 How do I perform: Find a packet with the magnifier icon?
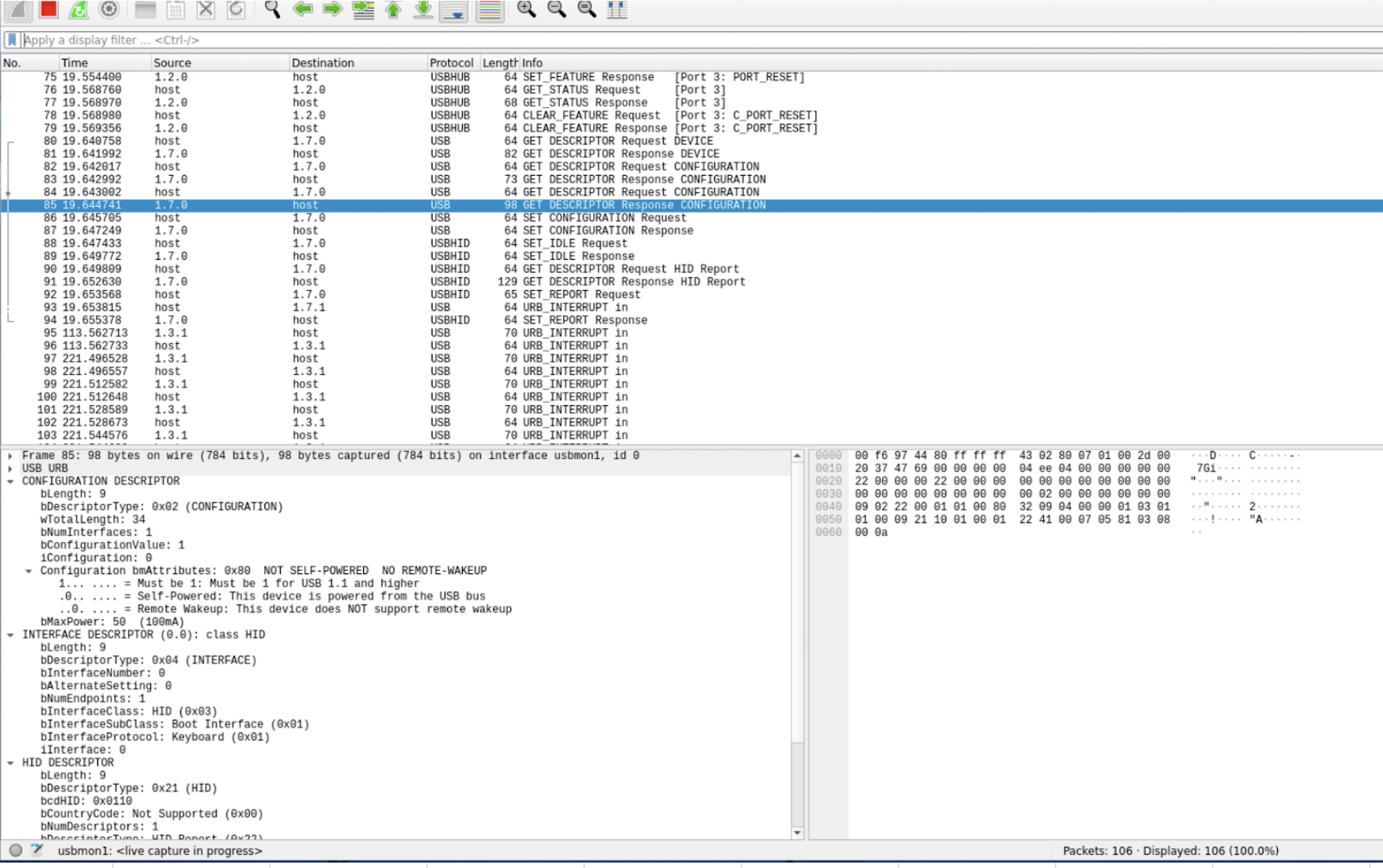point(272,9)
